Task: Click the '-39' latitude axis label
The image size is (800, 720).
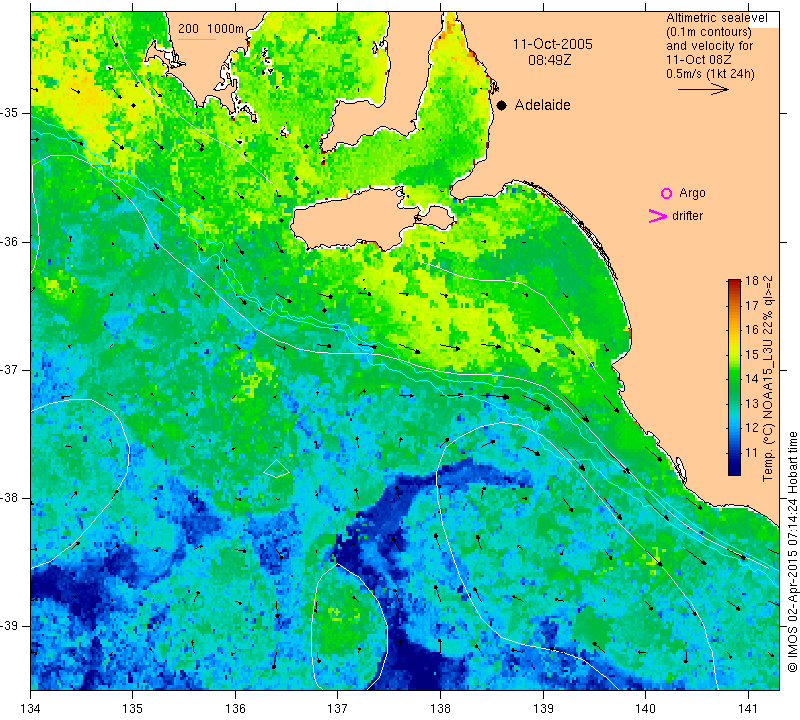Action: coord(9,626)
